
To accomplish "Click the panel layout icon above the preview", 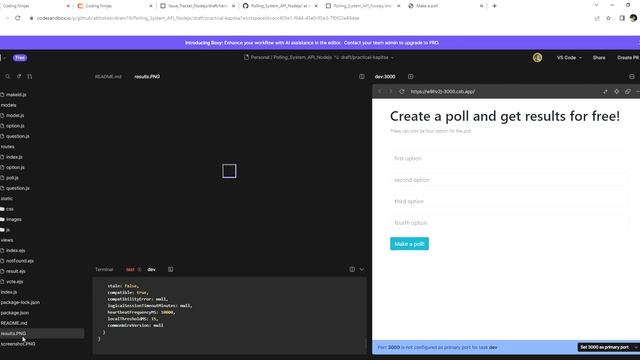I will click(x=632, y=76).
